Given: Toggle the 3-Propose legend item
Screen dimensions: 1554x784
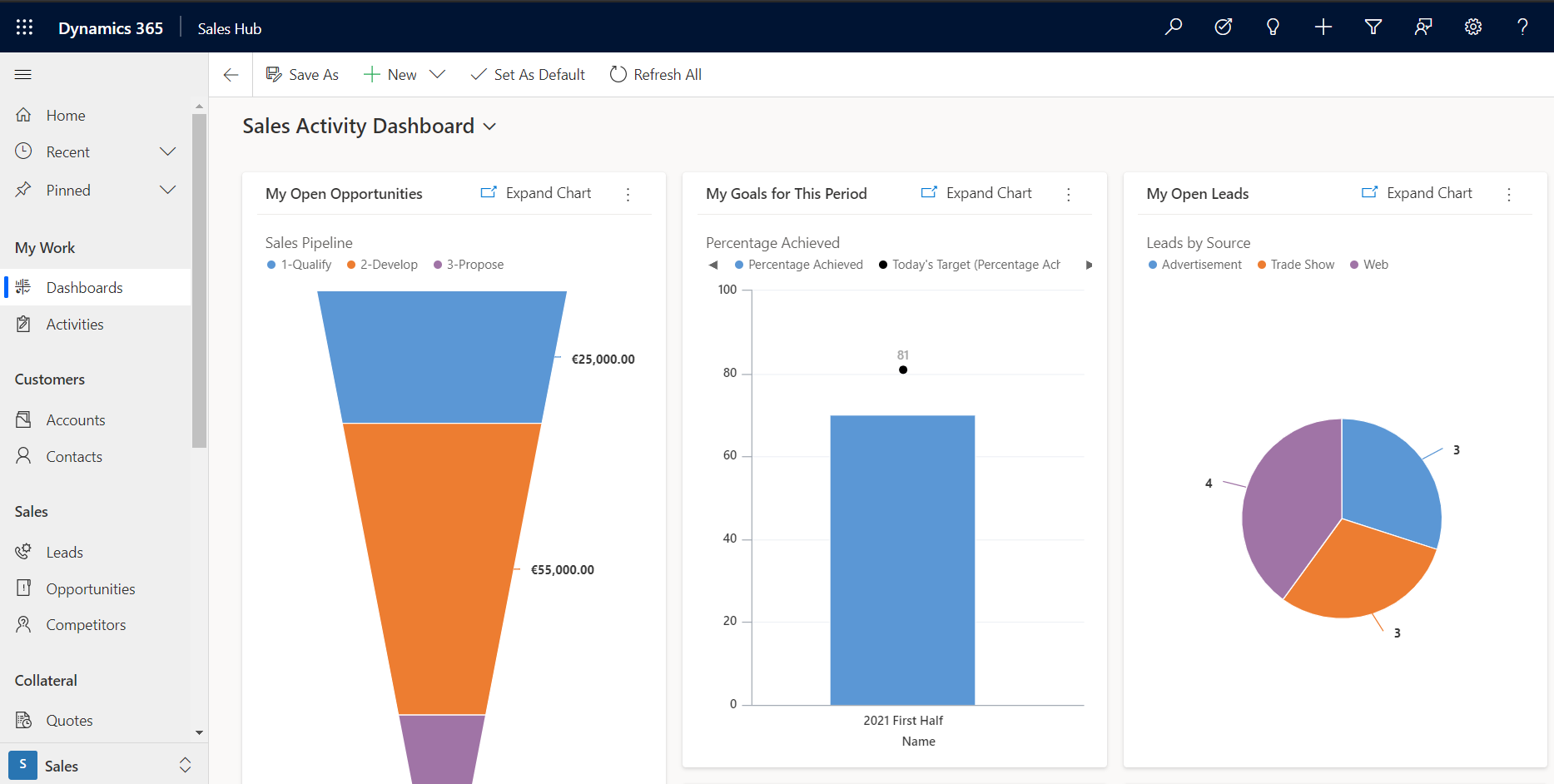Looking at the screenshot, I should (x=469, y=265).
